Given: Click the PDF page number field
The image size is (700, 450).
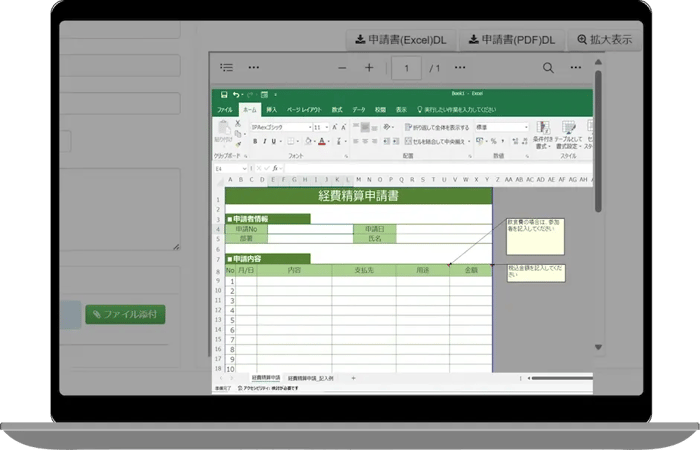Looking at the screenshot, I should click(406, 68).
